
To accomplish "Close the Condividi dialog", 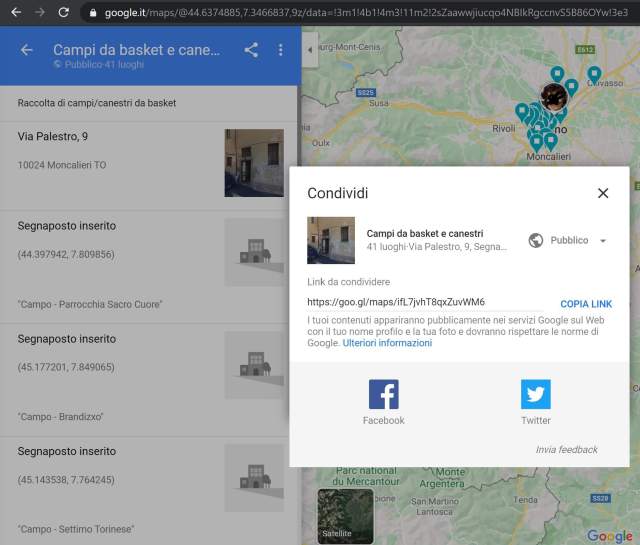I will click(x=603, y=193).
